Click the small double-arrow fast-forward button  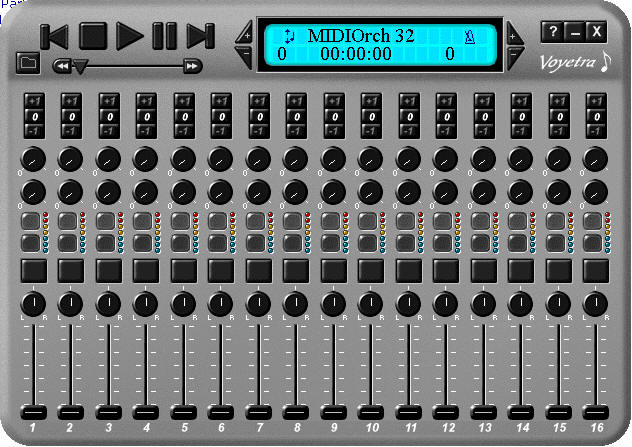click(192, 66)
